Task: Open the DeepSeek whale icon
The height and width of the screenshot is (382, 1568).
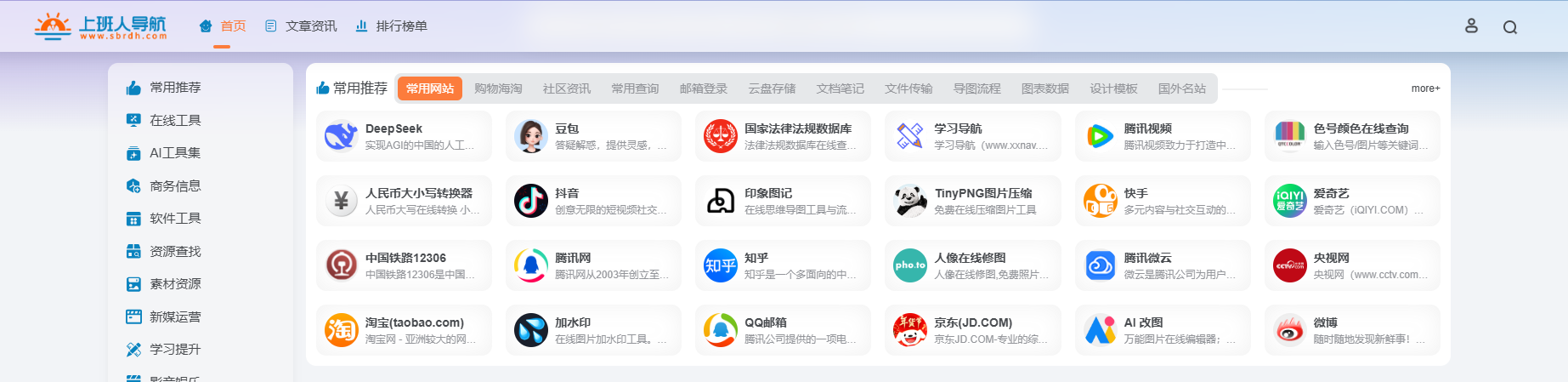Action: coord(341,136)
